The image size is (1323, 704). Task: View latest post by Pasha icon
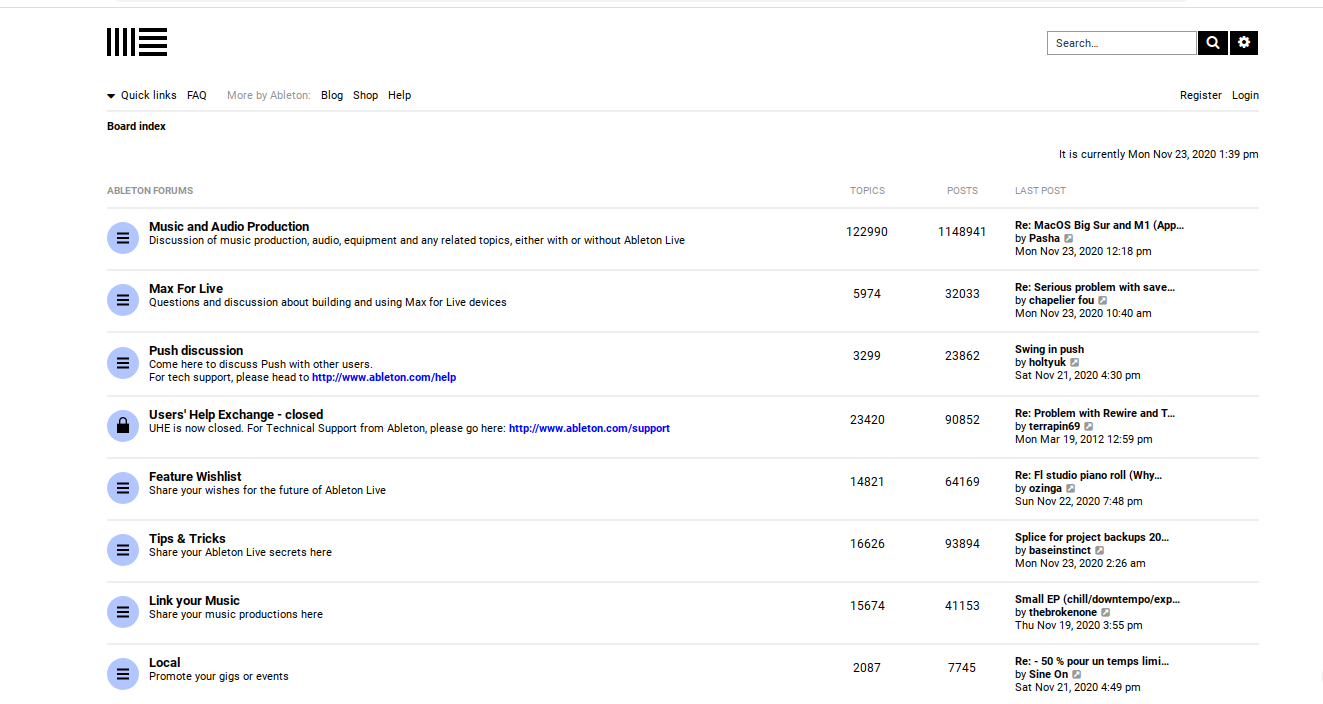tap(1069, 239)
